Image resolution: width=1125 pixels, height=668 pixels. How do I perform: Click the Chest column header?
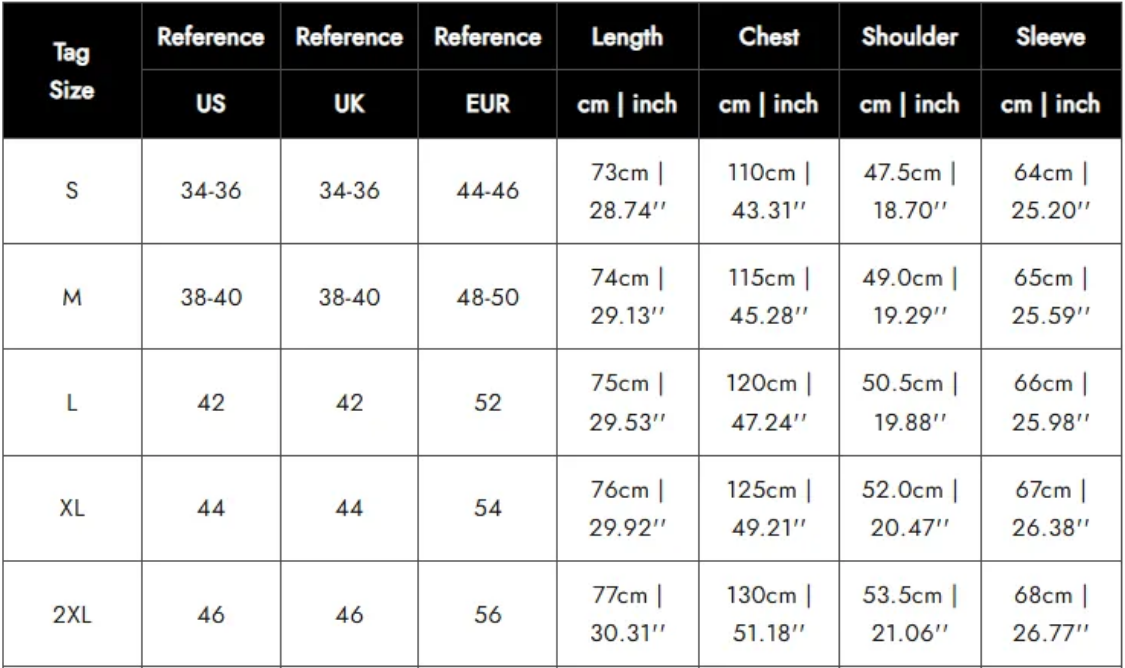click(x=769, y=37)
